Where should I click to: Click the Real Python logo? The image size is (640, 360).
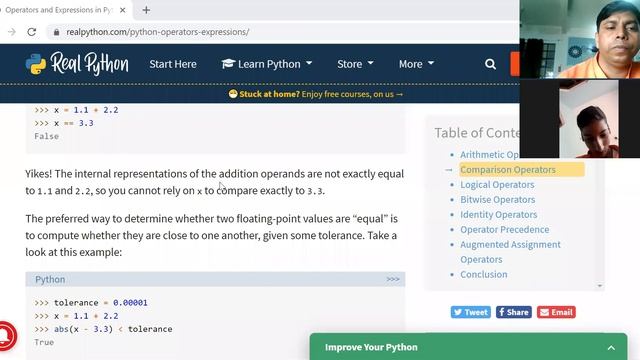[77, 64]
